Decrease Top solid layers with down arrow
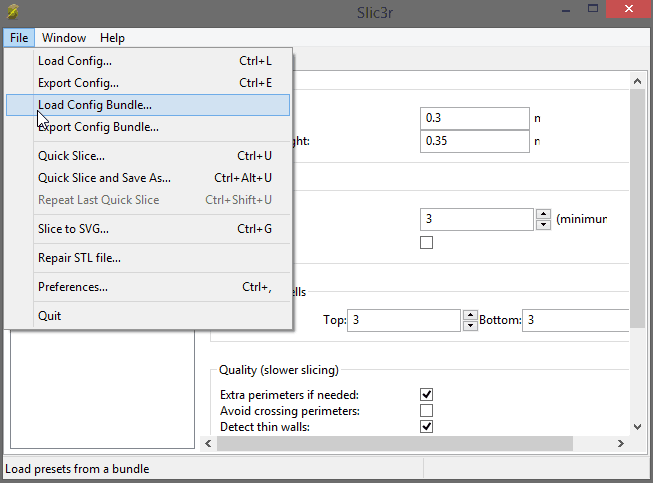Viewport: 653px width, 483px height. [x=470, y=326]
